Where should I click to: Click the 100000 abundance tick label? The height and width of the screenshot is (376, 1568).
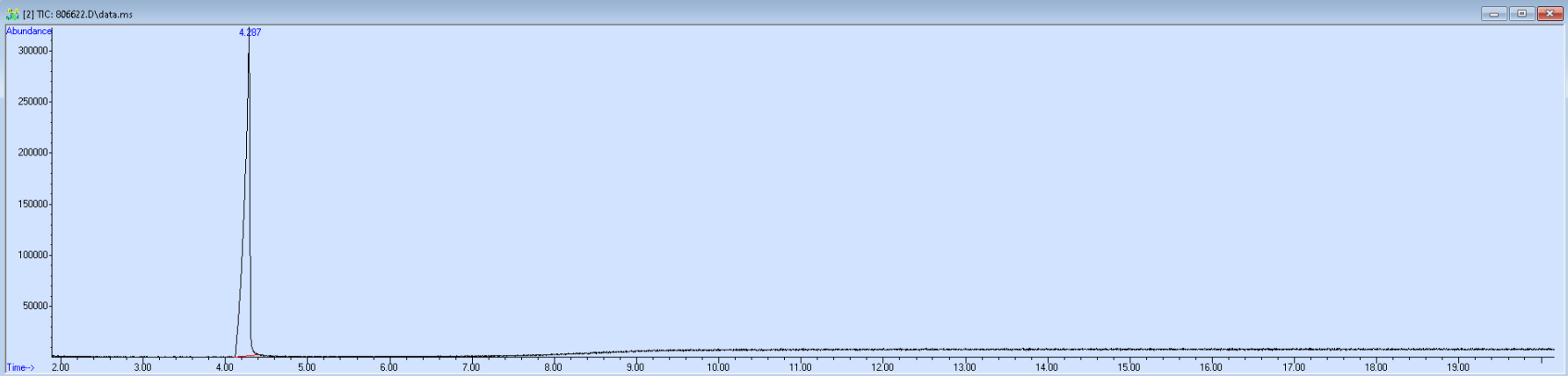click(x=33, y=255)
